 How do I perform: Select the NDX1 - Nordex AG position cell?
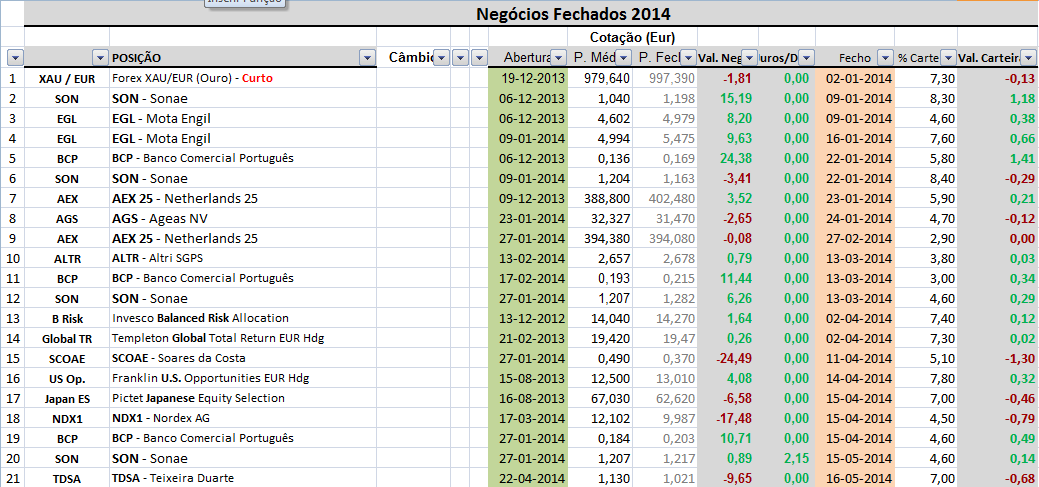coord(243,418)
